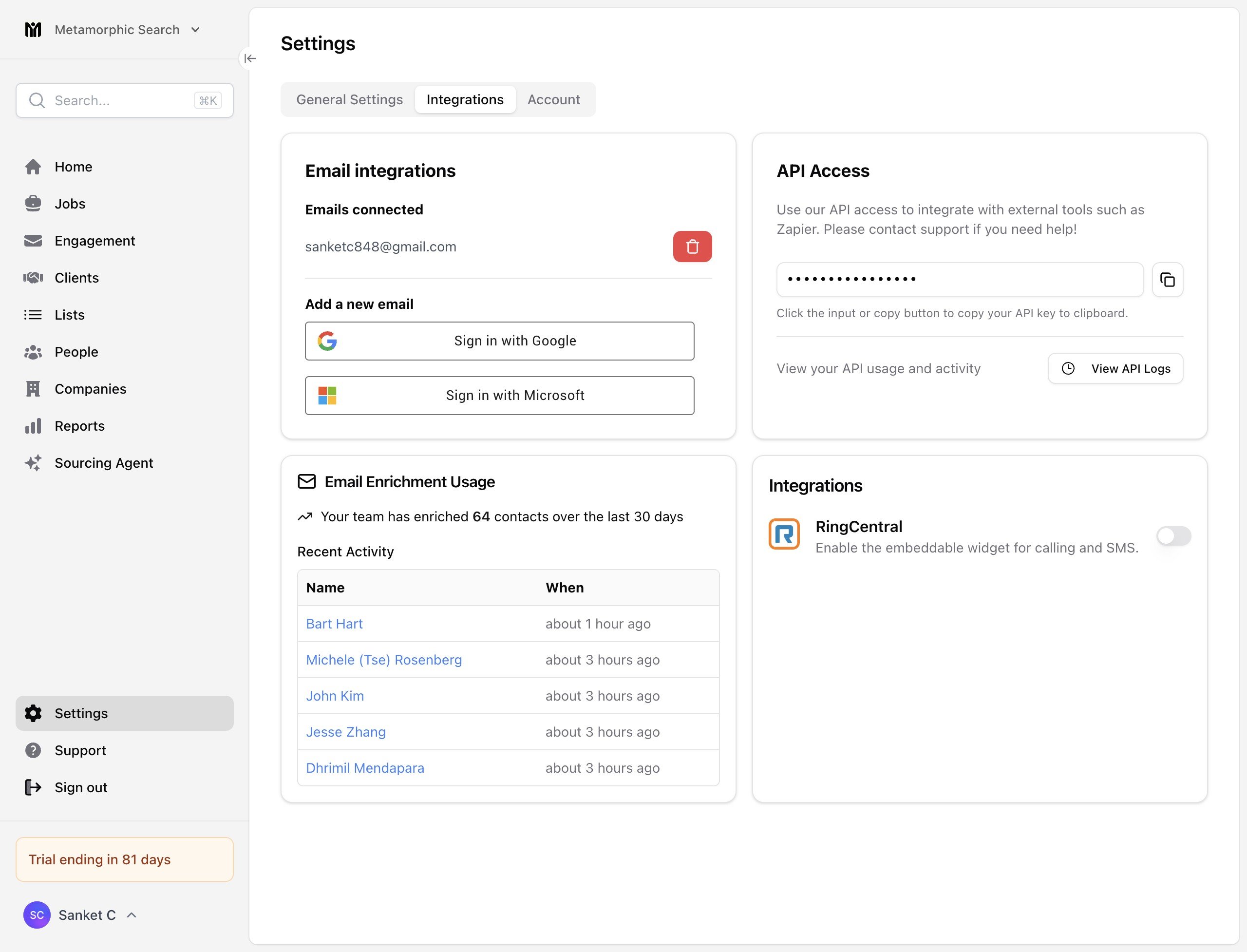
Task: Click the People group icon
Action: coord(34,352)
